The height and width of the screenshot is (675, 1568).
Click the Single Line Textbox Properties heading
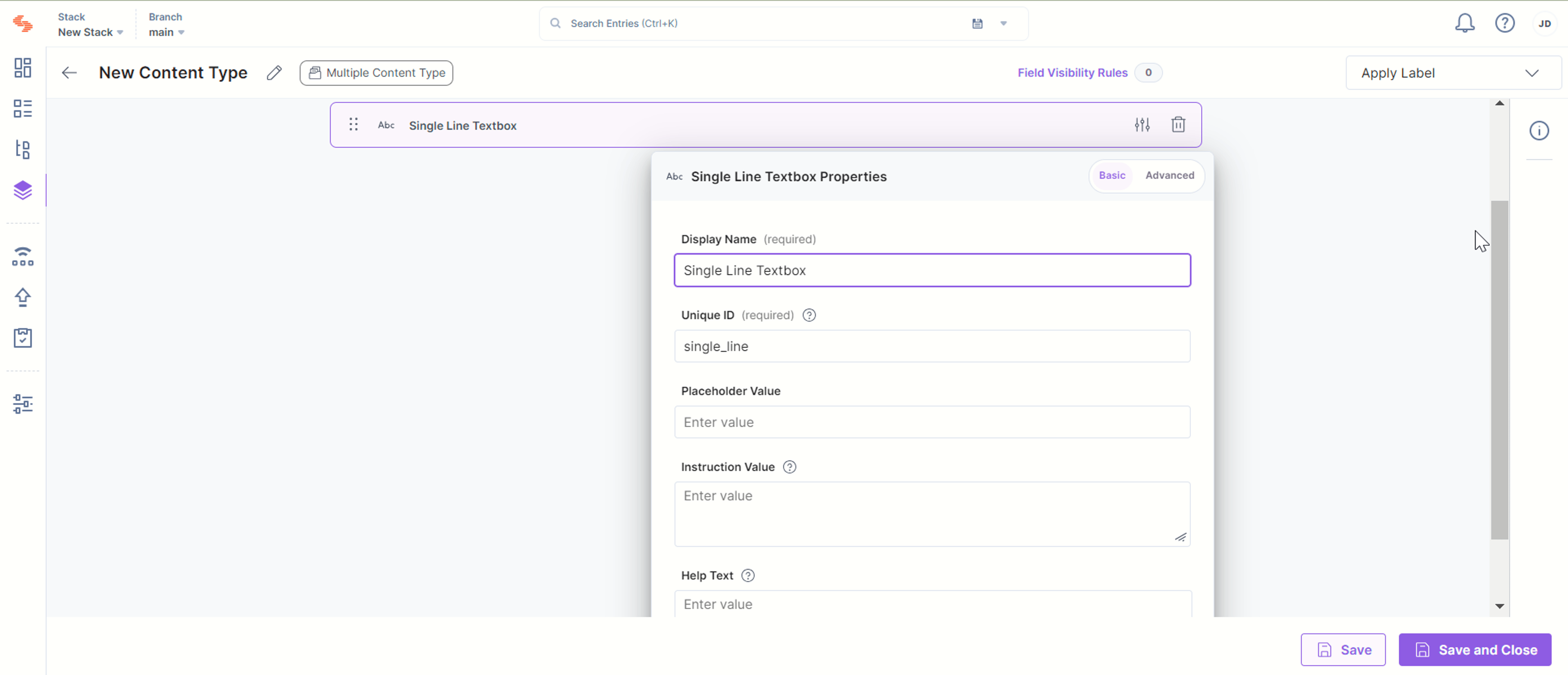point(788,177)
